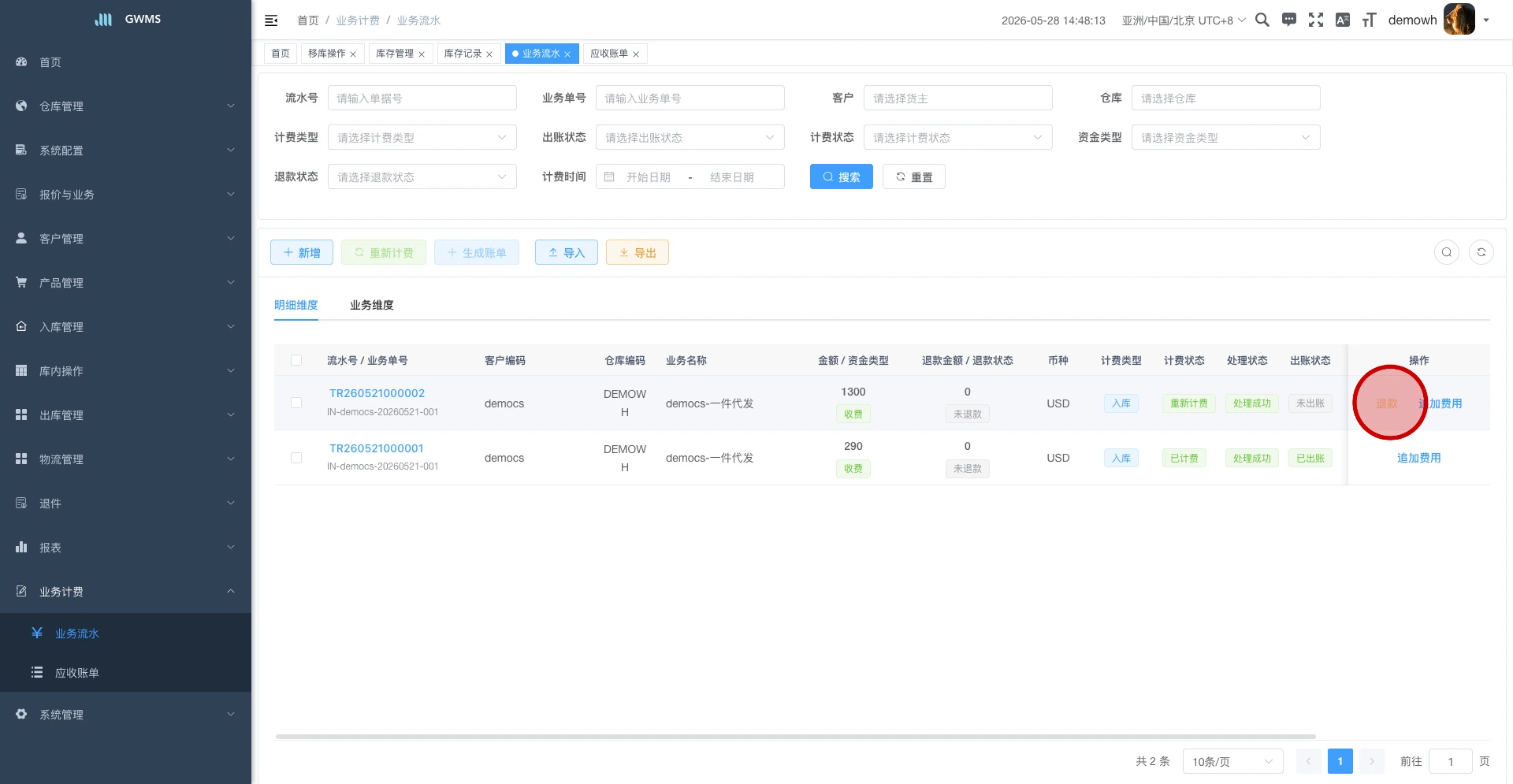Click the 开始日期 date picker field
The image size is (1513, 784).
pyautogui.click(x=649, y=177)
